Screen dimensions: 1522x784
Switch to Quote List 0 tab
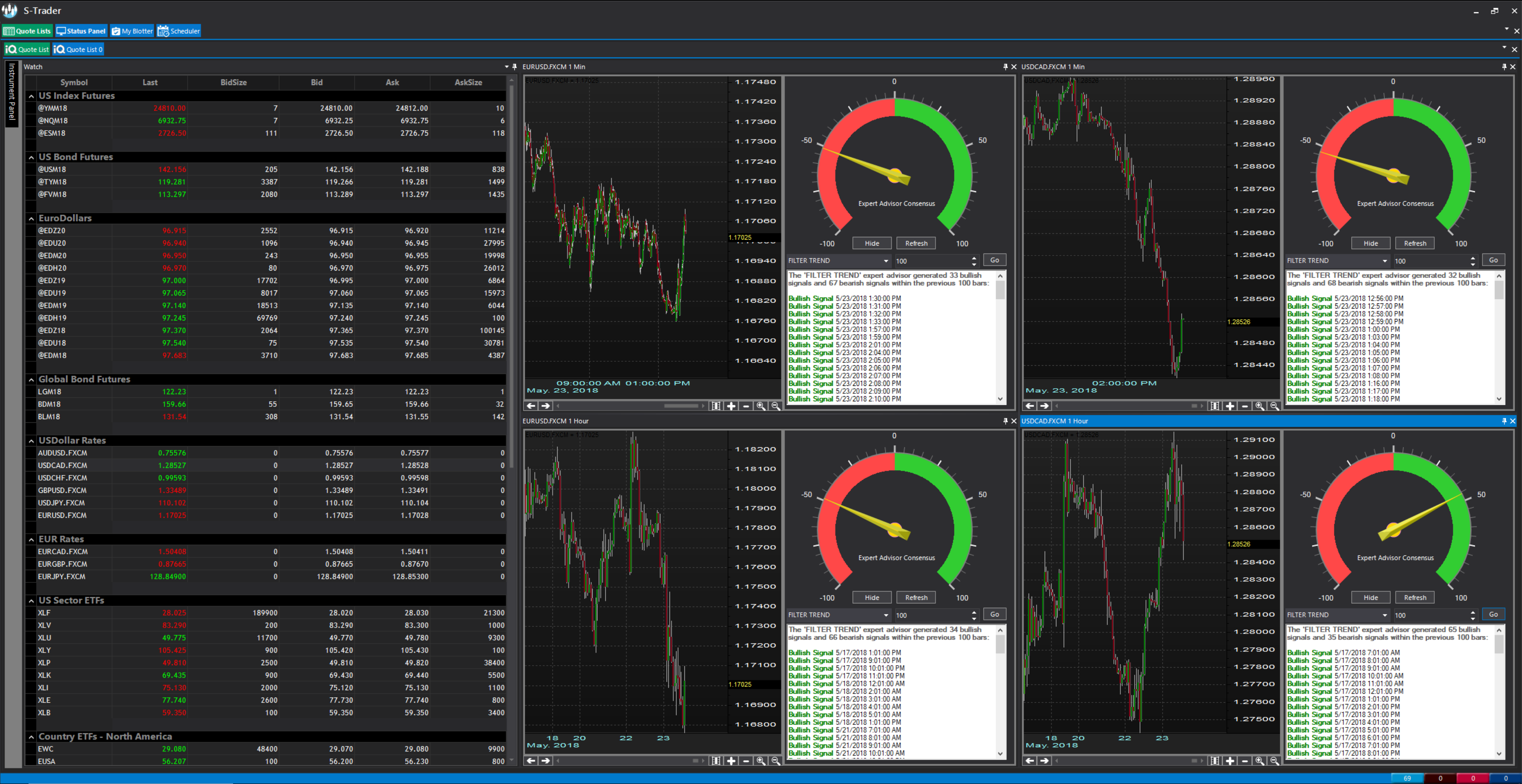78,50
